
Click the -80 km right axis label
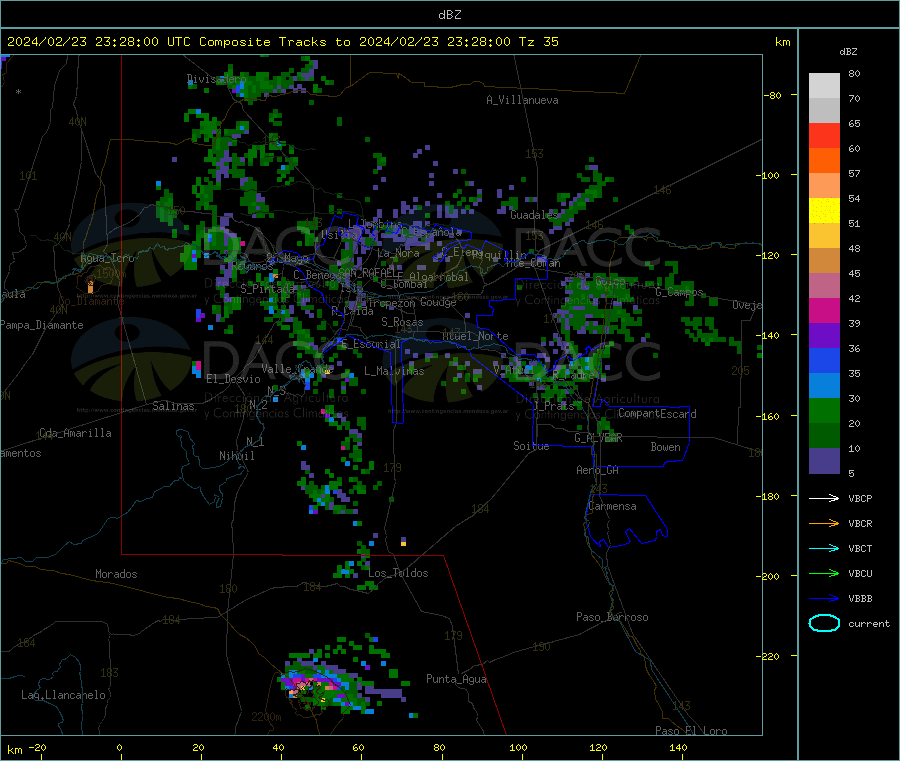click(x=772, y=95)
